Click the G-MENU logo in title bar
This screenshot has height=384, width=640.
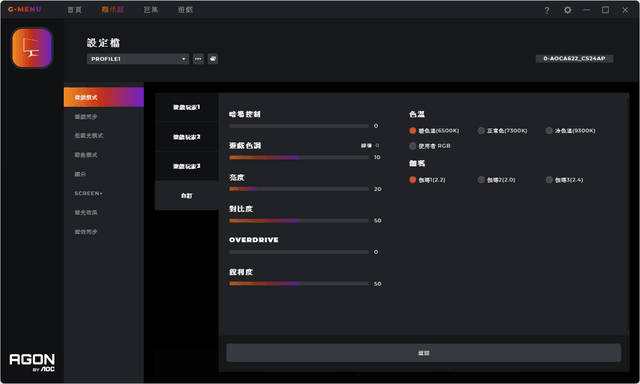pos(24,9)
